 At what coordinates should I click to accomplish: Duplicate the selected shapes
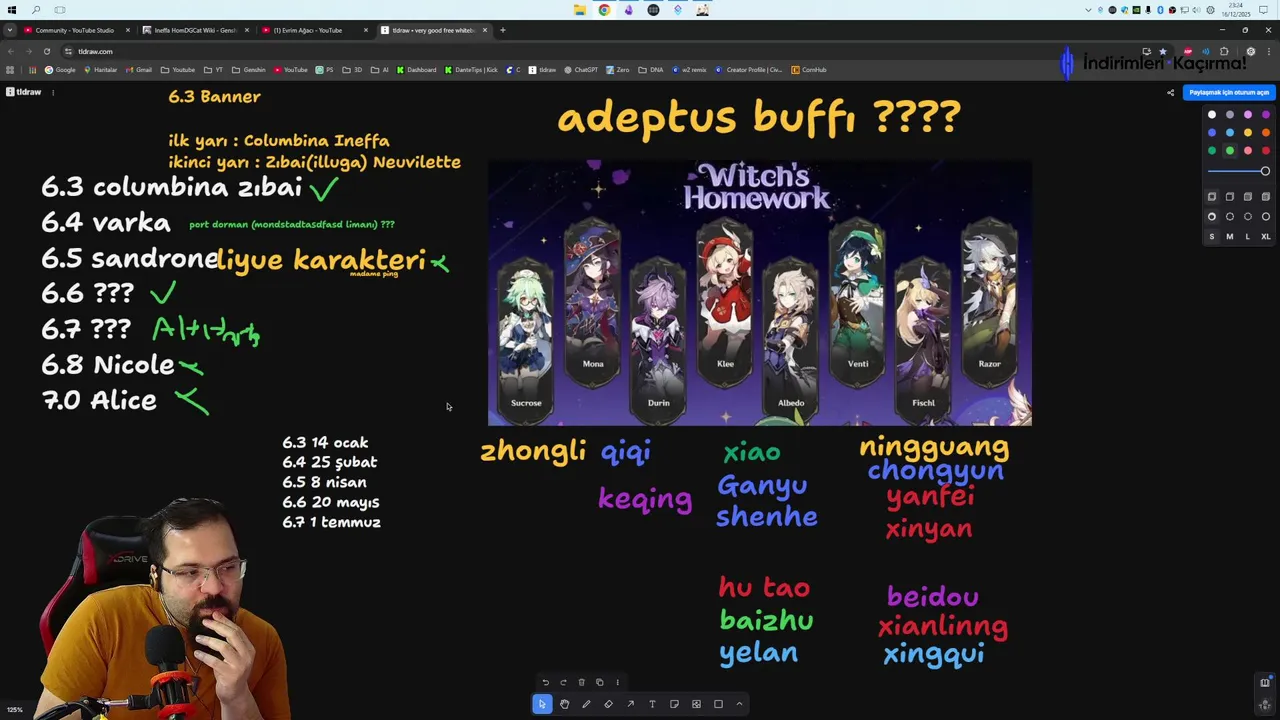coord(599,682)
